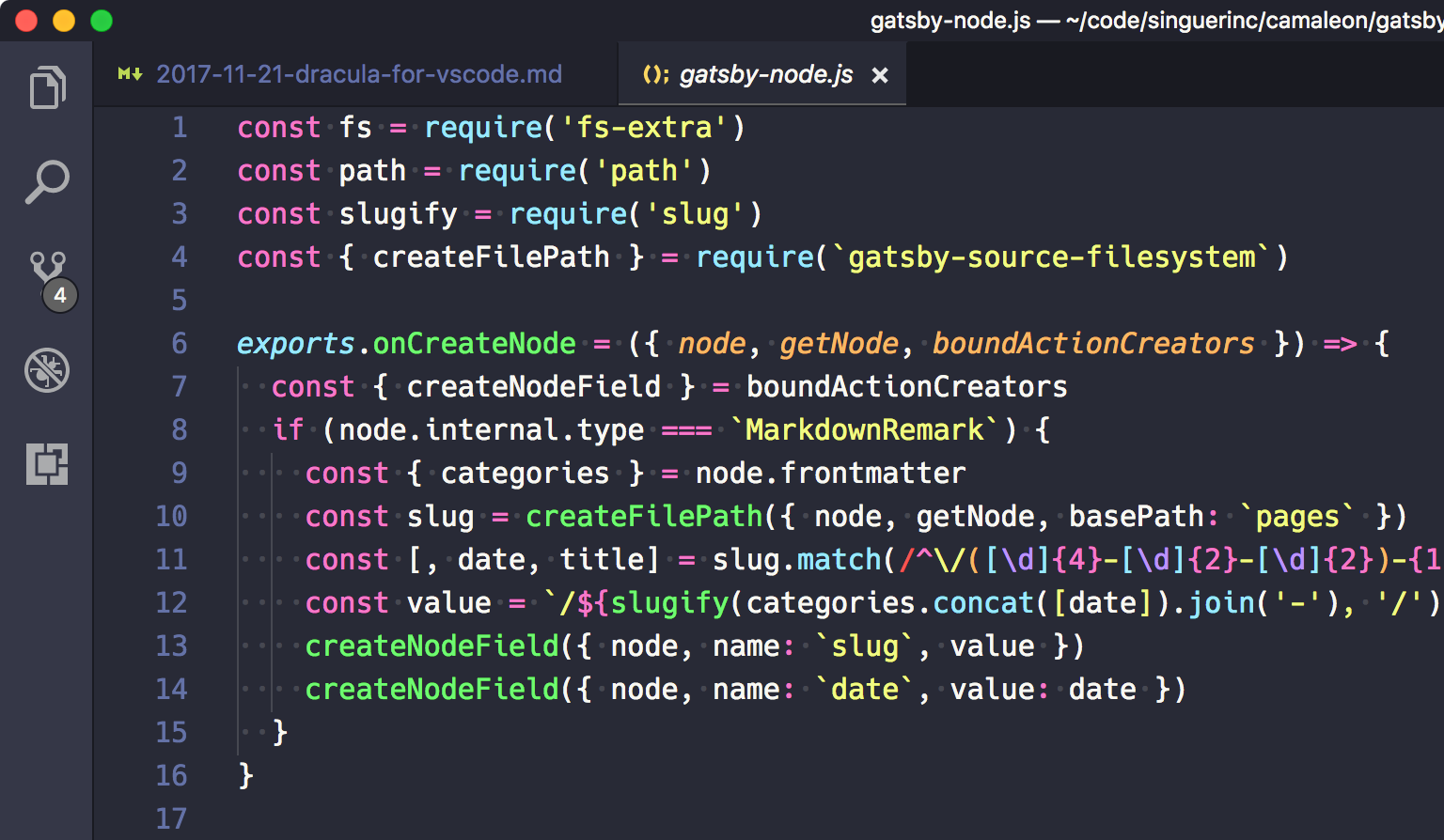This screenshot has height=840, width=1444.
Task: Click the getNode parameter on line 6
Action: coord(839,343)
